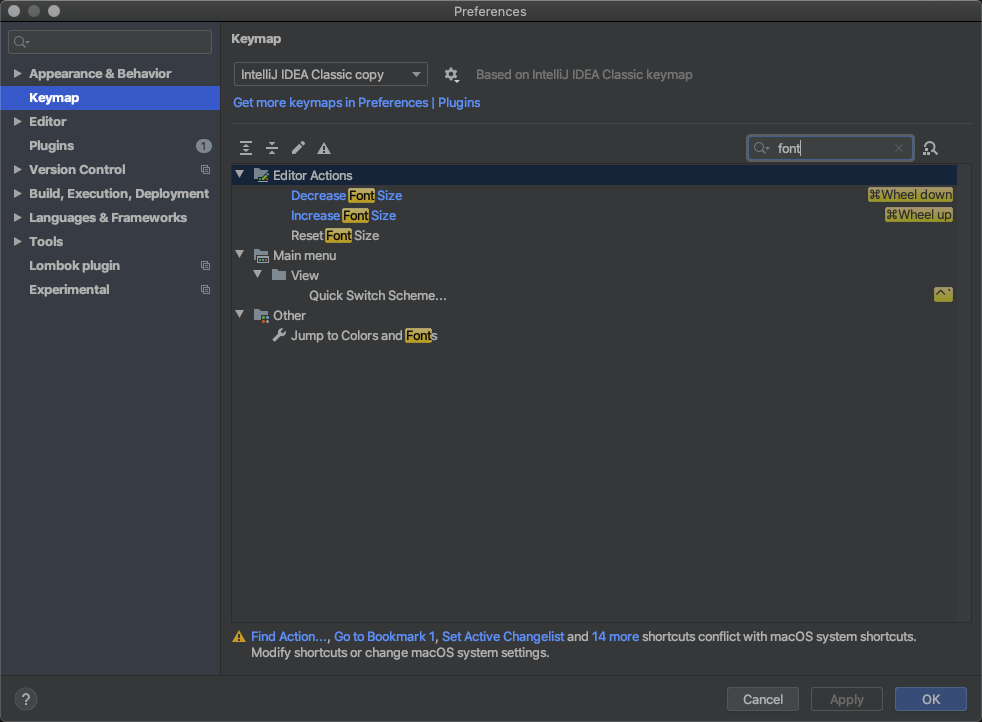Expand the Version Control section
This screenshot has width=982, height=722.
point(18,170)
